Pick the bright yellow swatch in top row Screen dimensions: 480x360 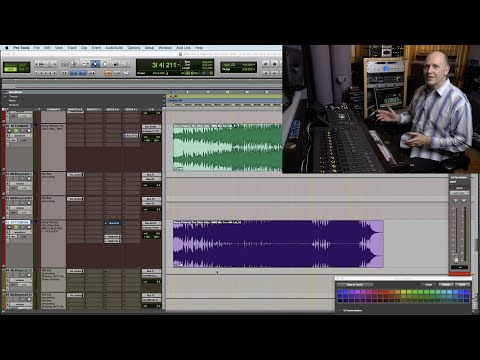(403, 292)
